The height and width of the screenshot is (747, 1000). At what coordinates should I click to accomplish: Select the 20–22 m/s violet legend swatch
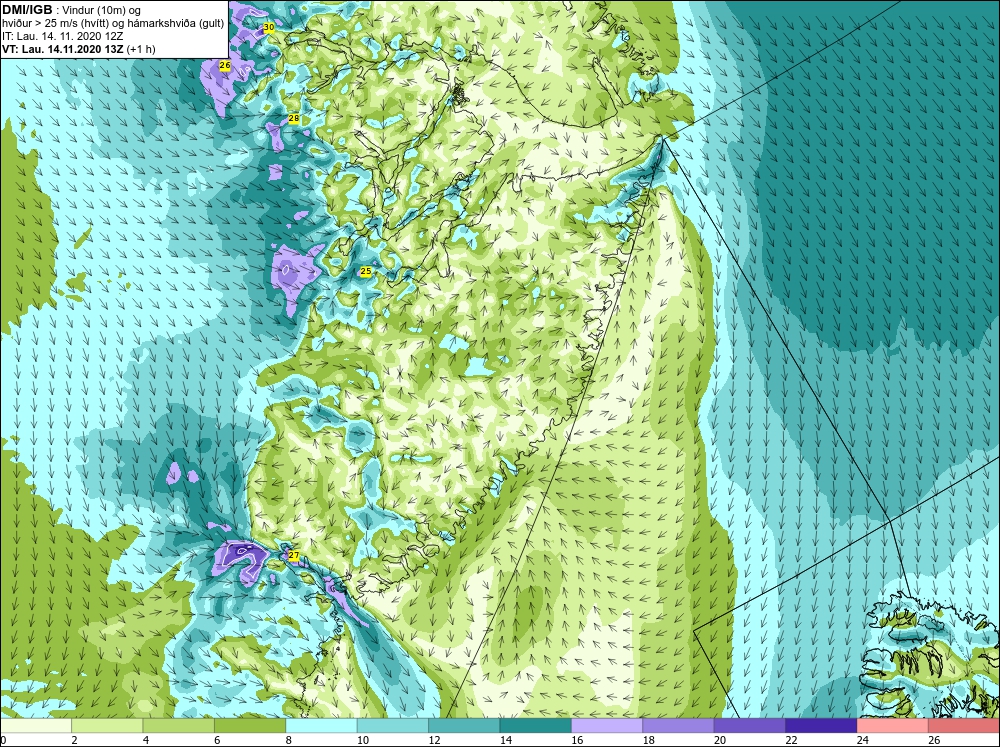(x=750, y=726)
